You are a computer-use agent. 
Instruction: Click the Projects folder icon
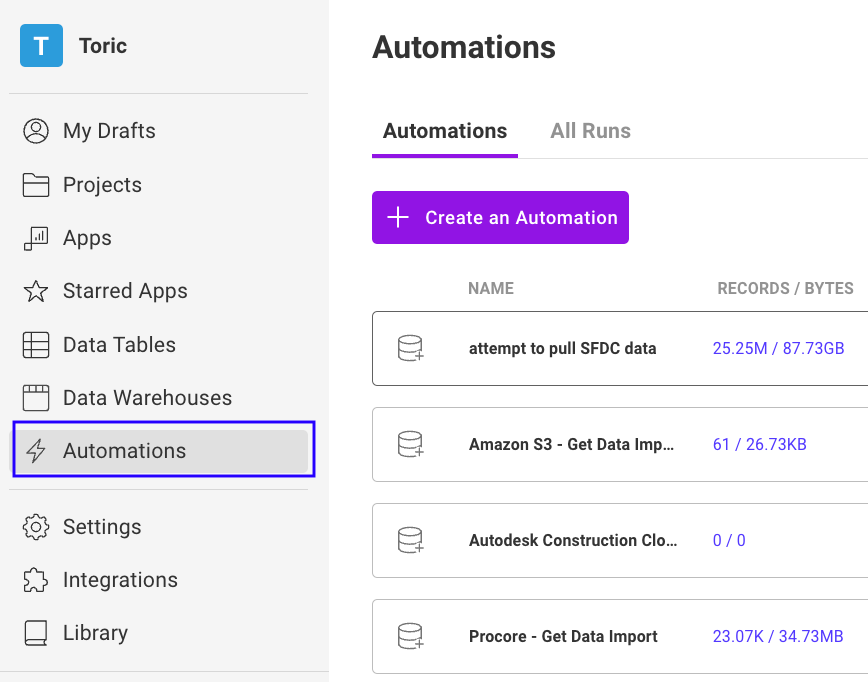click(x=36, y=185)
